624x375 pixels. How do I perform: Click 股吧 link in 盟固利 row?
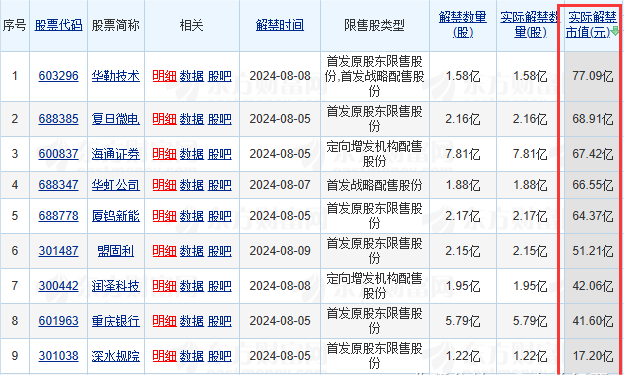point(220,251)
